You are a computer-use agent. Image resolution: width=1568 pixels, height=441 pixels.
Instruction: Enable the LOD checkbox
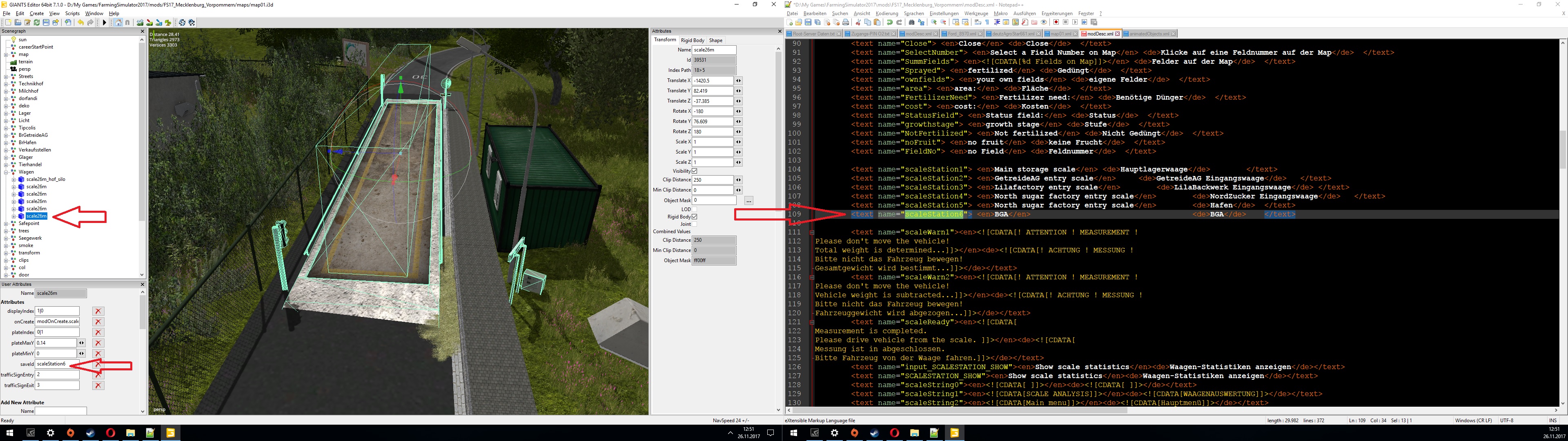(695, 209)
